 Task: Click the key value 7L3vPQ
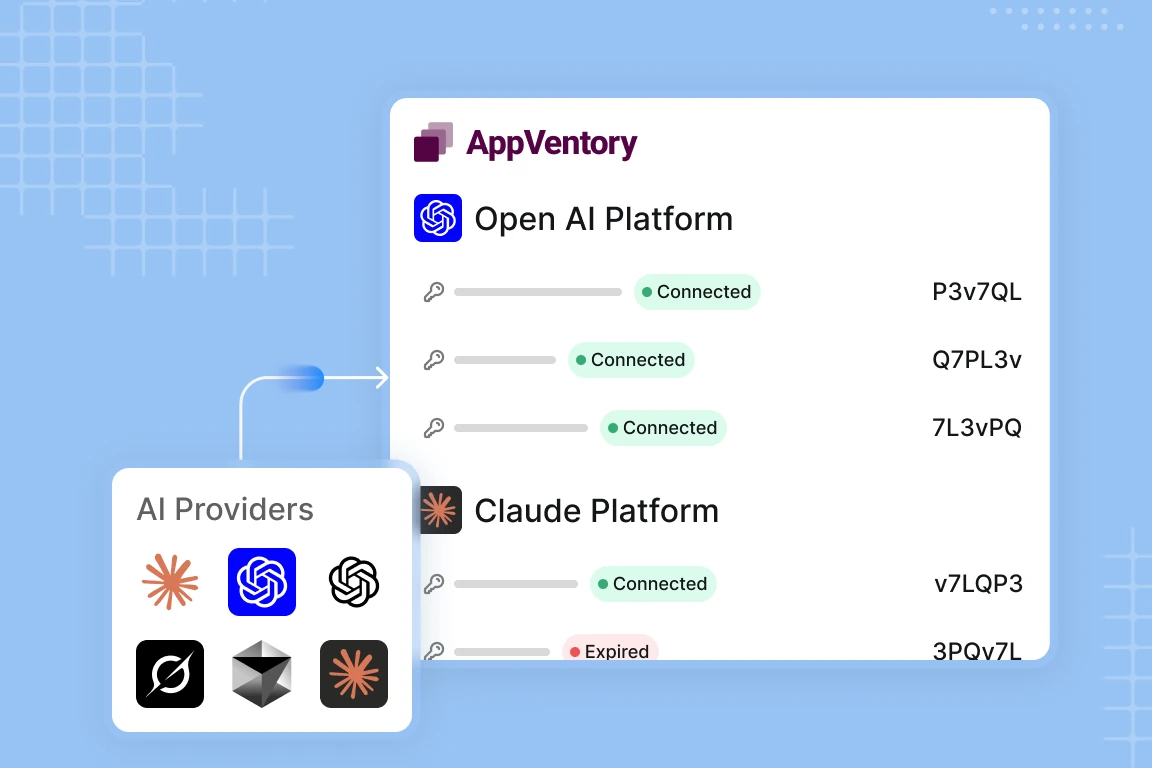(976, 428)
